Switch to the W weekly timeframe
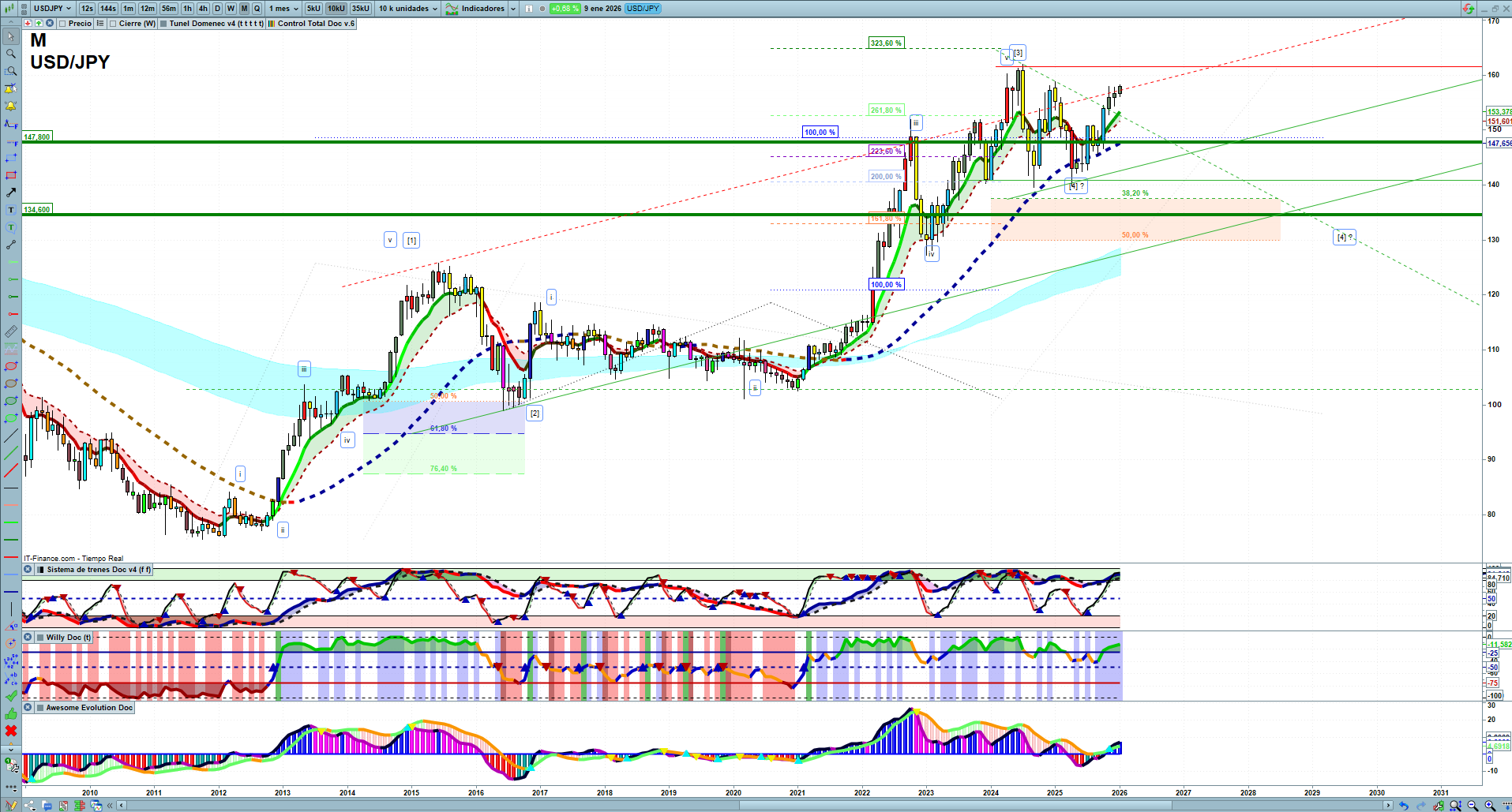The height and width of the screenshot is (812, 1512). (231, 8)
